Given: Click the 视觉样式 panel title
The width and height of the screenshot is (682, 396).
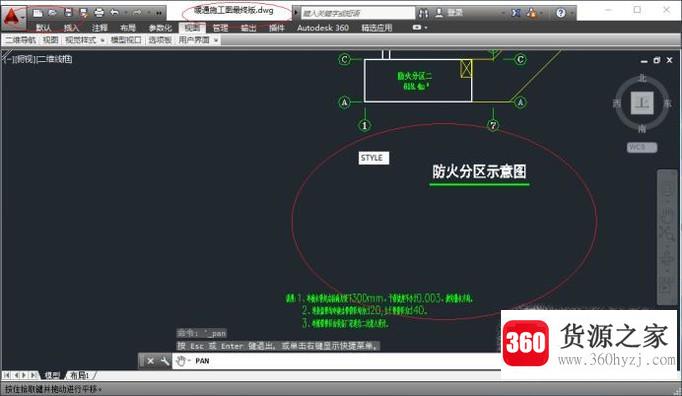Looking at the screenshot, I should click(80, 40).
